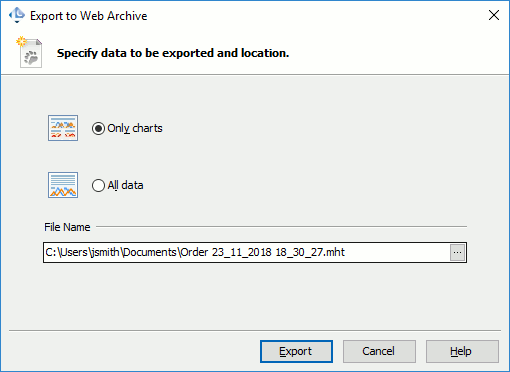510x372 pixels.
Task: Click the header instruction text
Action: click(173, 53)
